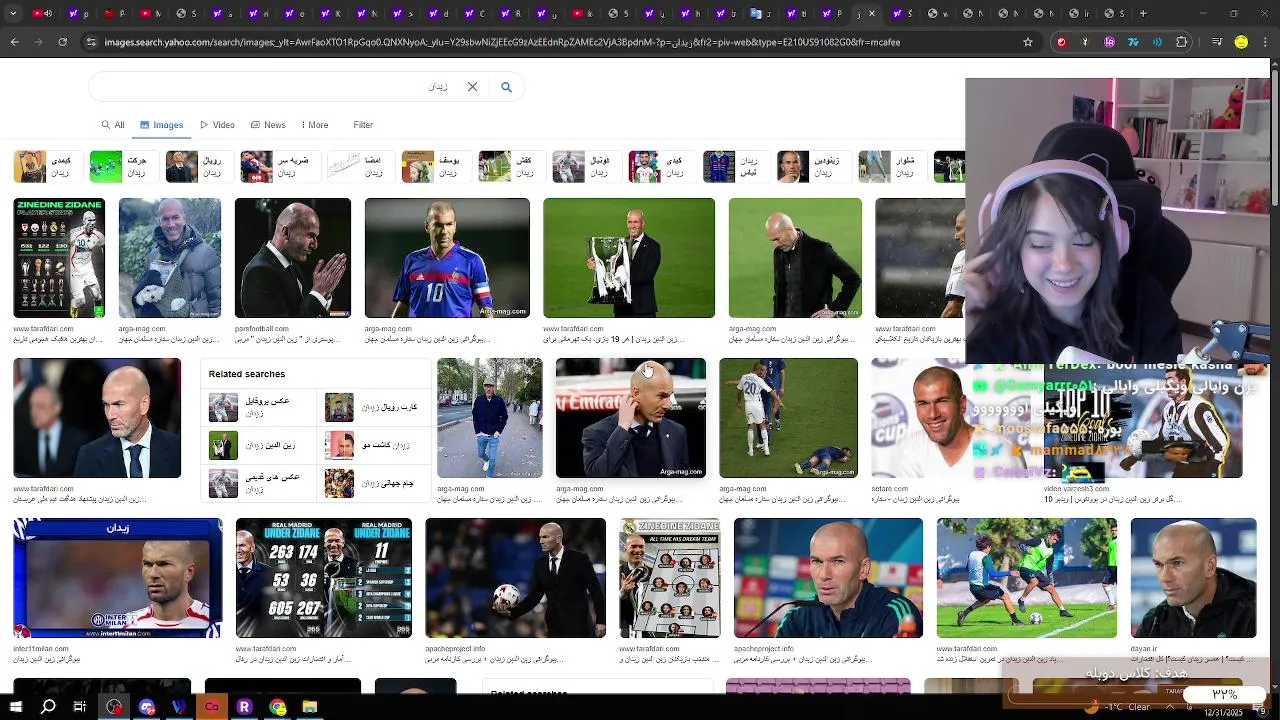
Task: Select the 'زیدان لباس' jersey suggestion chip
Action: 735,167
